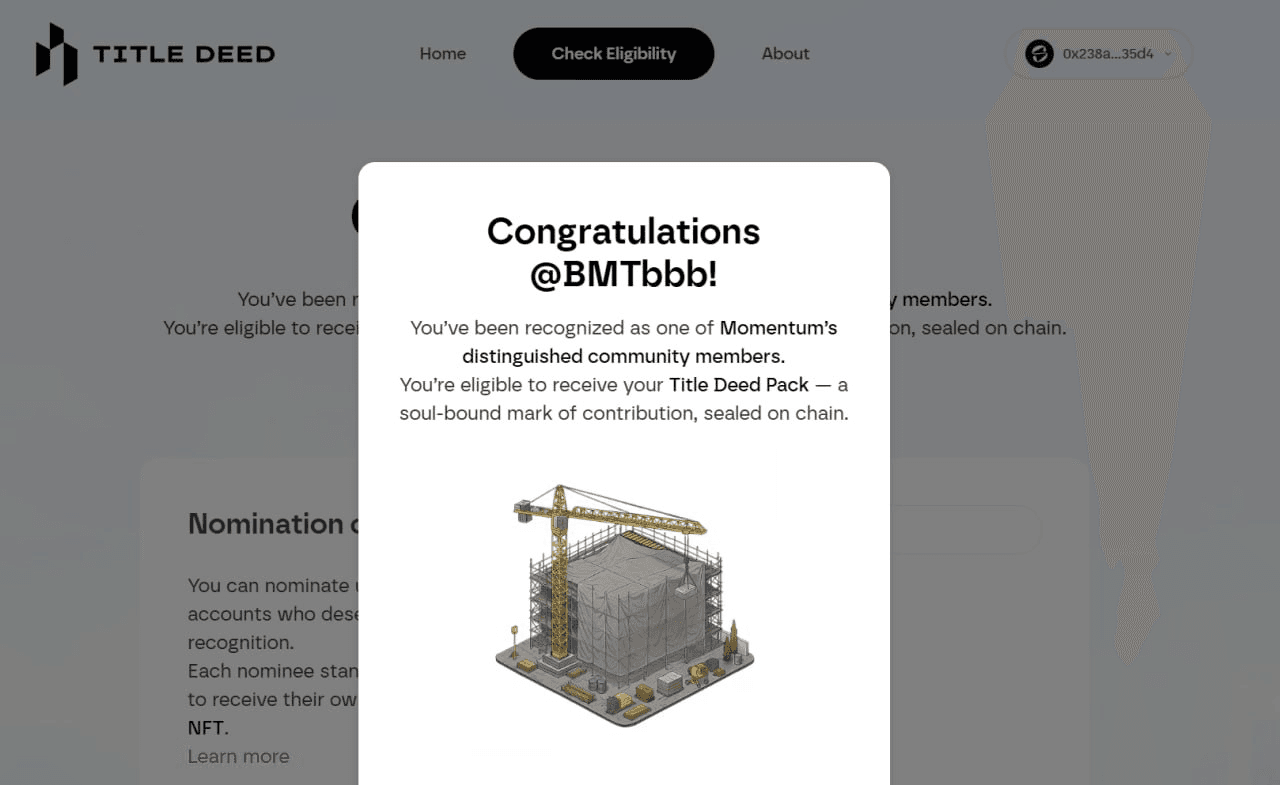
Task: Click the Nomination card heading
Action: pos(266,524)
